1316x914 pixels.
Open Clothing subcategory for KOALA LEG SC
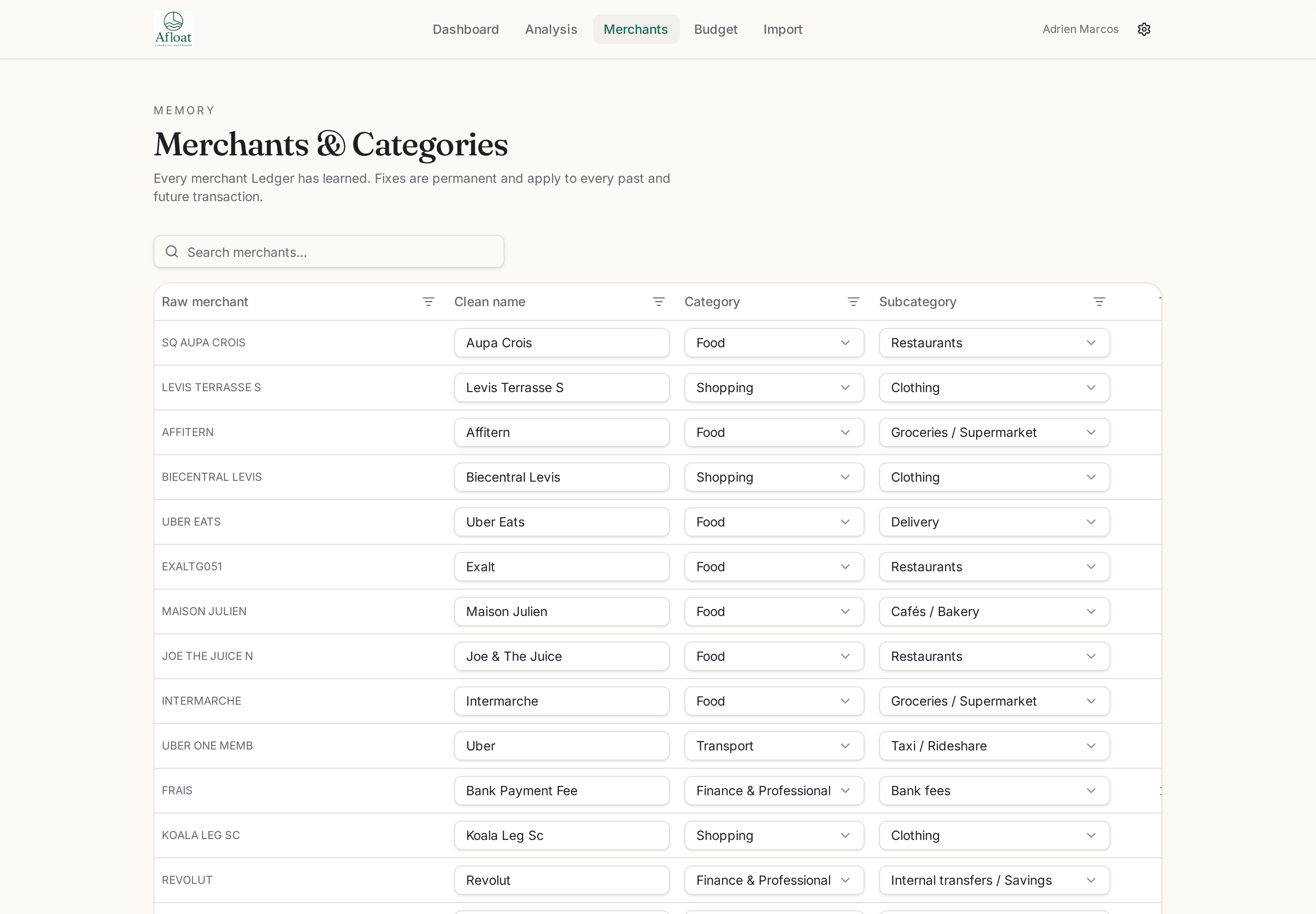tap(994, 835)
